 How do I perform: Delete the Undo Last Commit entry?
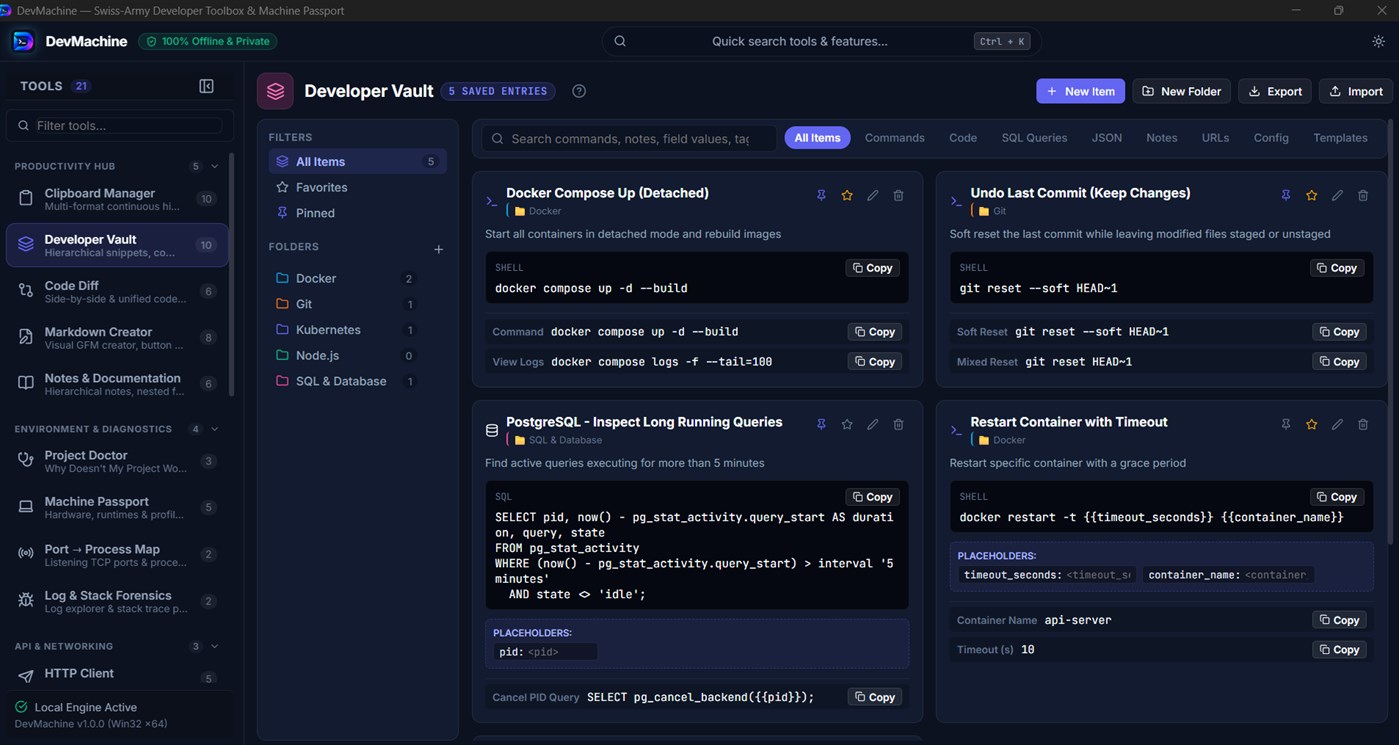coord(1363,196)
